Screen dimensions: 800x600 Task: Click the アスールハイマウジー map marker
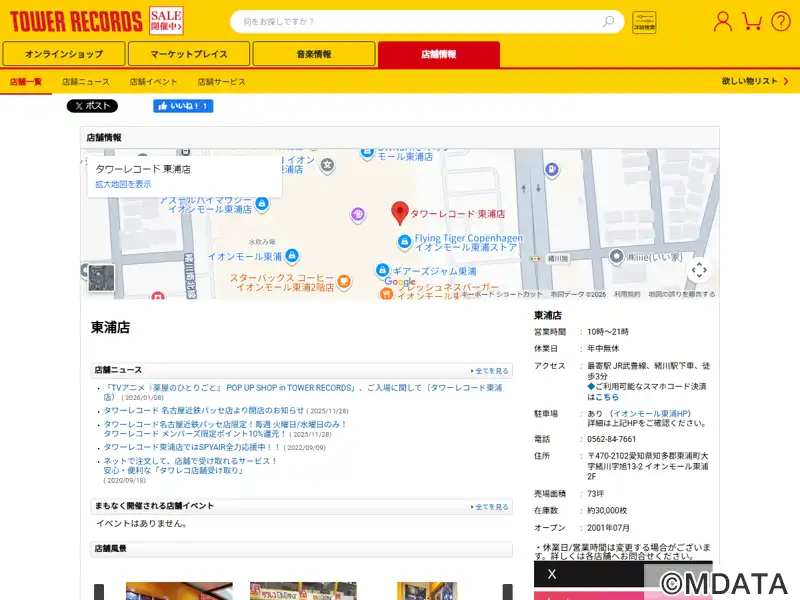[262, 204]
